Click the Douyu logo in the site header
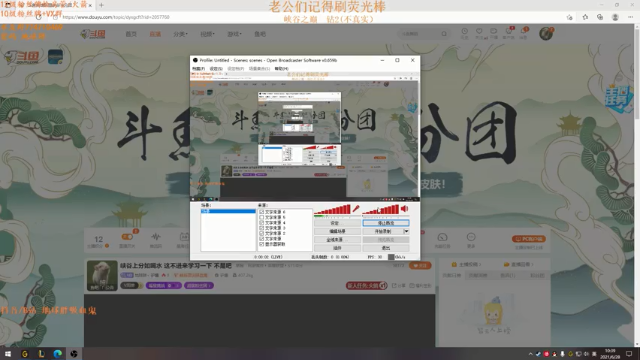The height and width of the screenshot is (360, 640). [93, 34]
